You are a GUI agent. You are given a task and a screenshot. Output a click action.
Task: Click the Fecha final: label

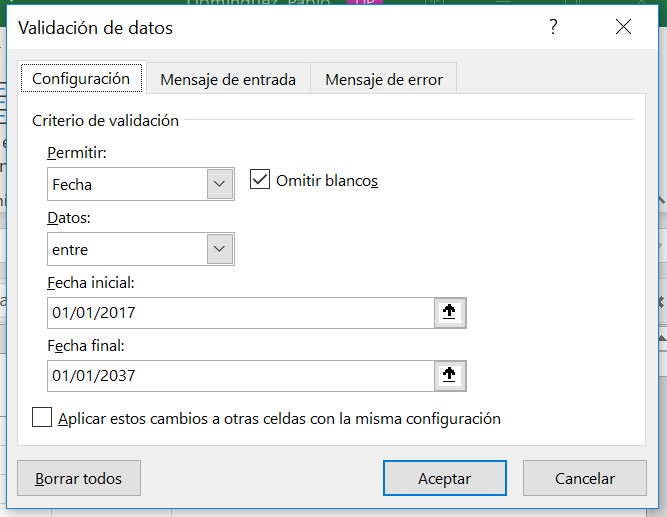pyautogui.click(x=86, y=346)
